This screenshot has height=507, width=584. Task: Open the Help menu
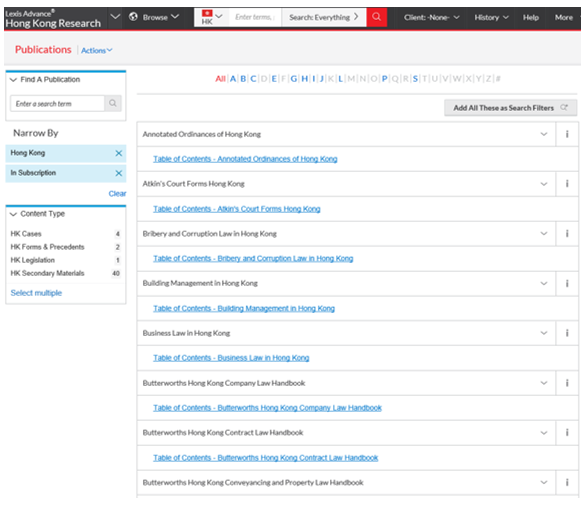point(530,18)
